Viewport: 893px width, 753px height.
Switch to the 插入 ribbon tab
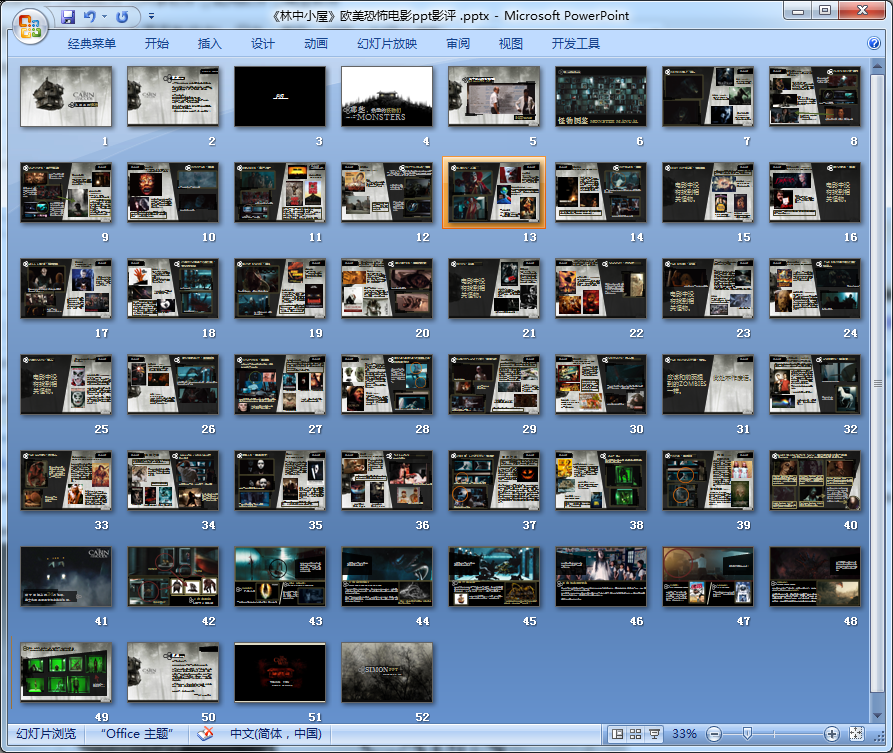point(210,44)
